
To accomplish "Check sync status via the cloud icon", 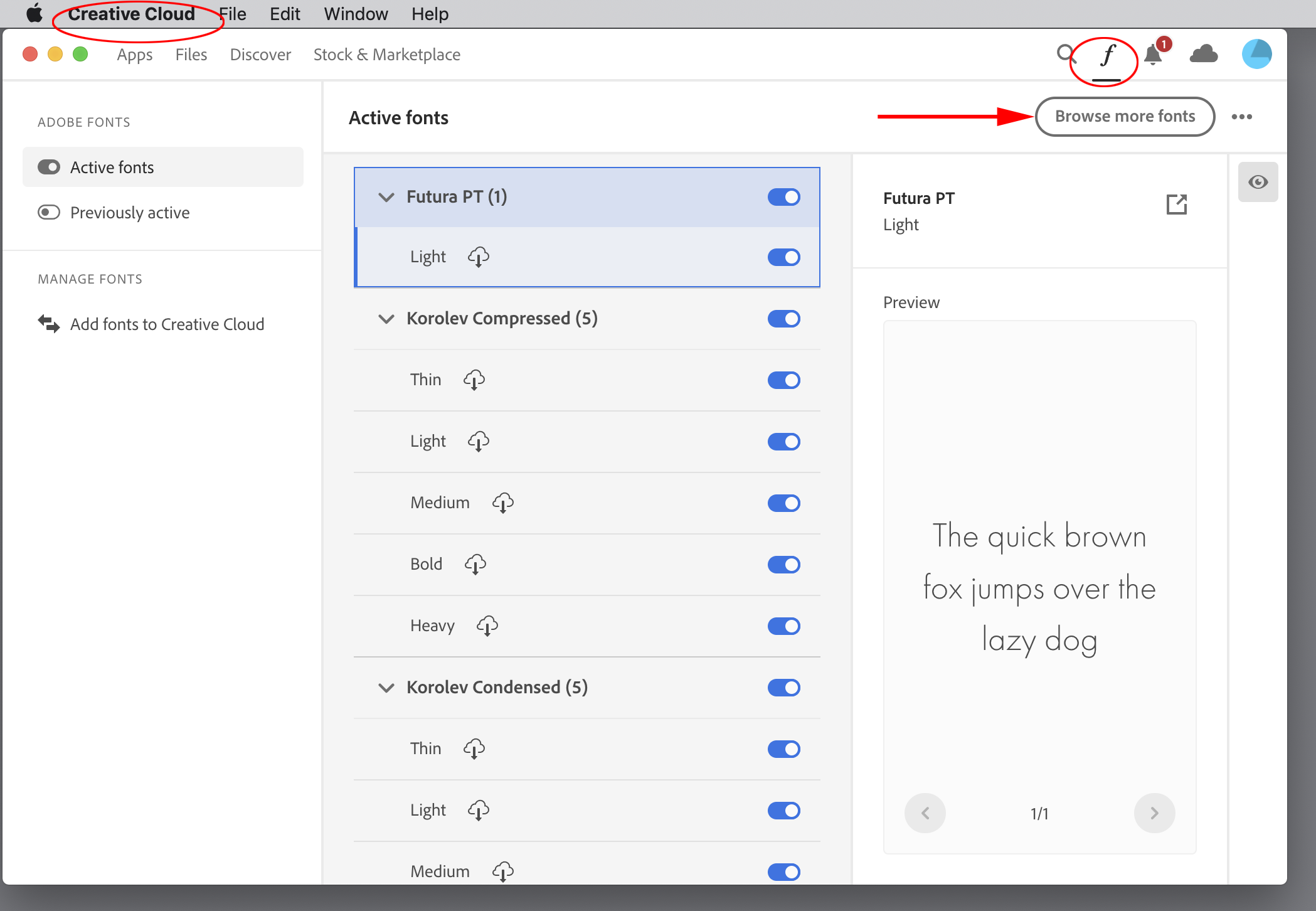I will 1203,55.
